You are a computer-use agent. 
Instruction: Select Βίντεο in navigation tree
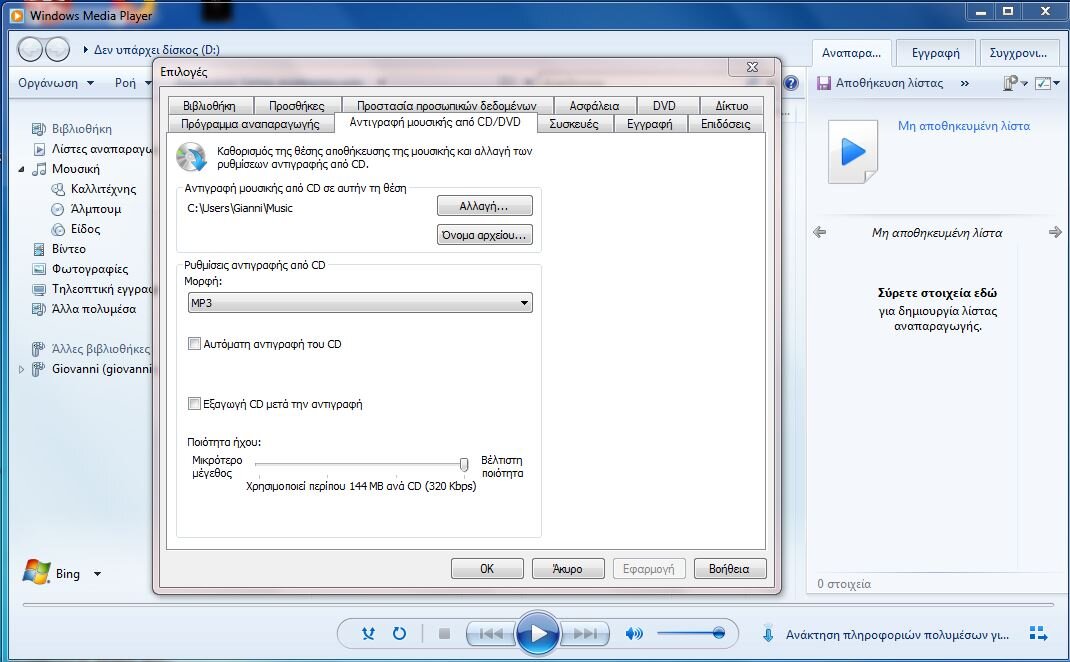click(x=68, y=249)
